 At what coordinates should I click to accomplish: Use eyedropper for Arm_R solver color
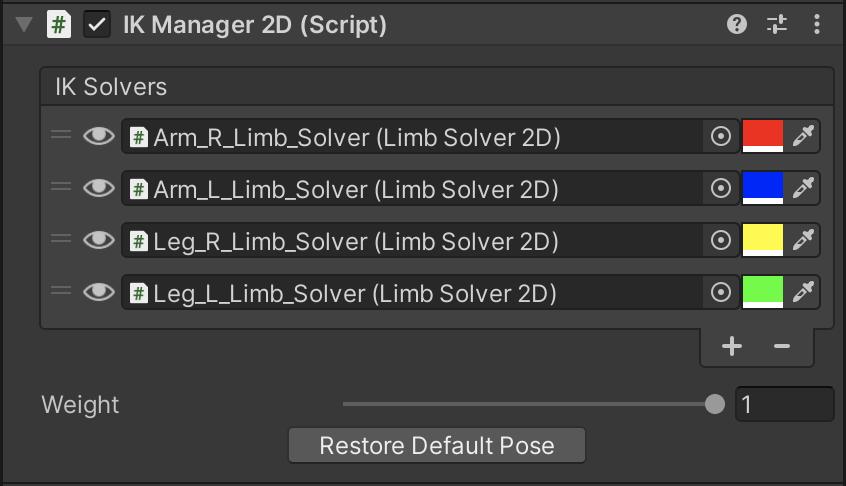pyautogui.click(x=803, y=137)
